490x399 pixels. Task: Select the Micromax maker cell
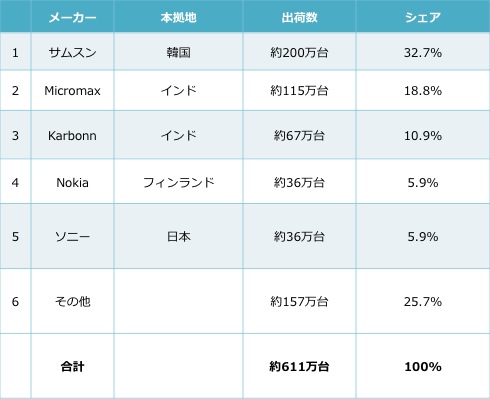[72, 91]
